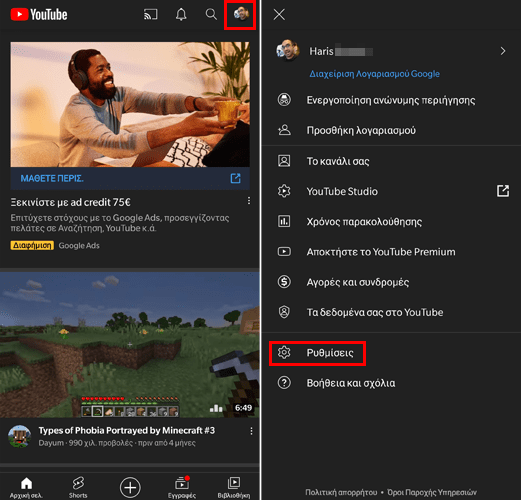The height and width of the screenshot is (500, 521).
Task: Open Αγορές και συνδρομές
Action: pyautogui.click(x=358, y=282)
